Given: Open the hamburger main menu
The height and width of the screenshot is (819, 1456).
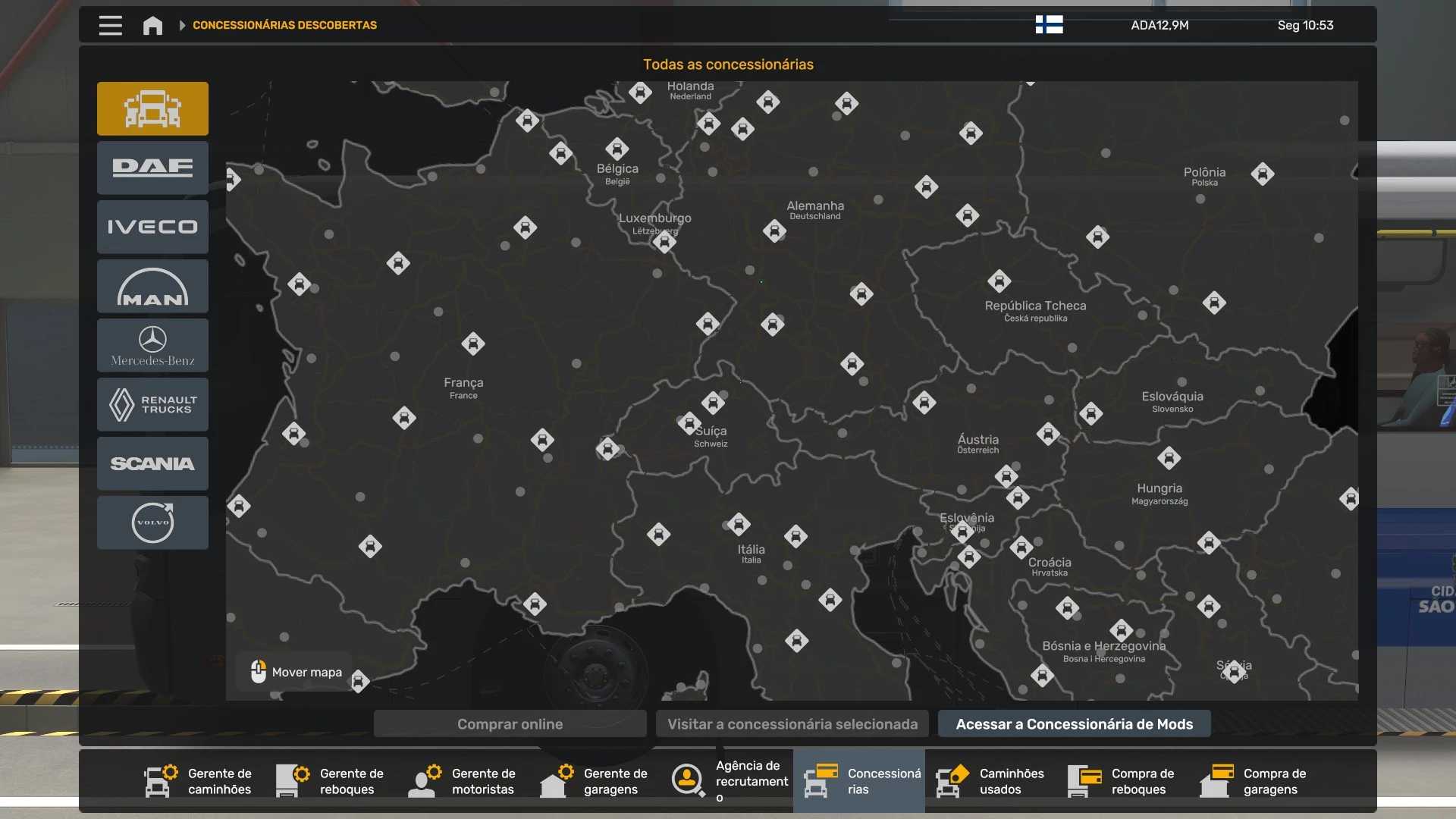Looking at the screenshot, I should (x=111, y=25).
